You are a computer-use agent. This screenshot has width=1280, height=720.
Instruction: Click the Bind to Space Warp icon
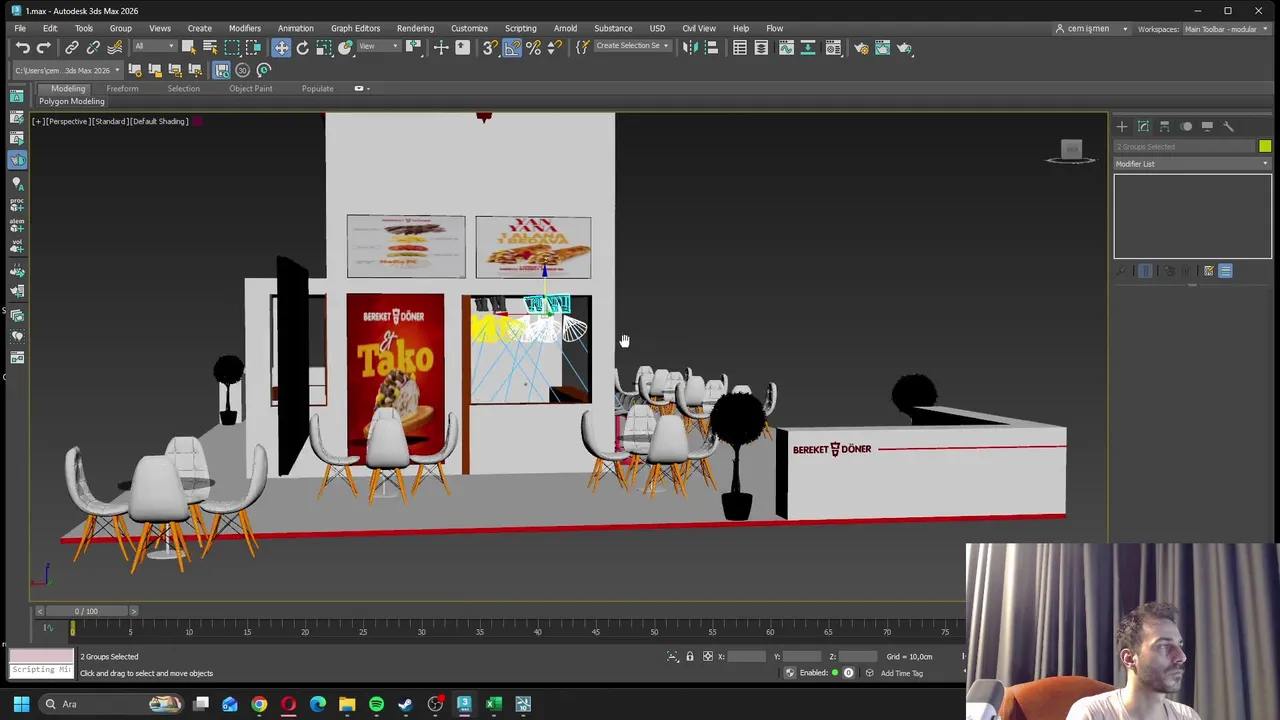(114, 47)
